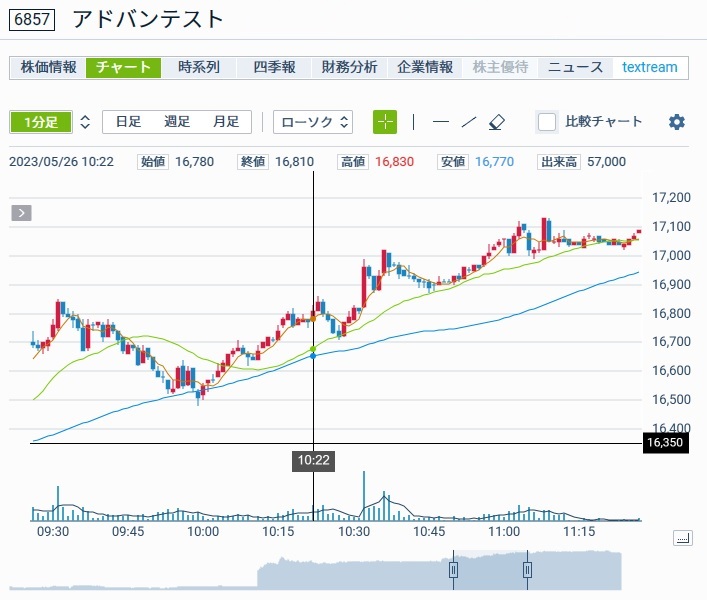The height and width of the screenshot is (600, 707).
Task: Open the ローソク chart type dropdown
Action: [313, 122]
